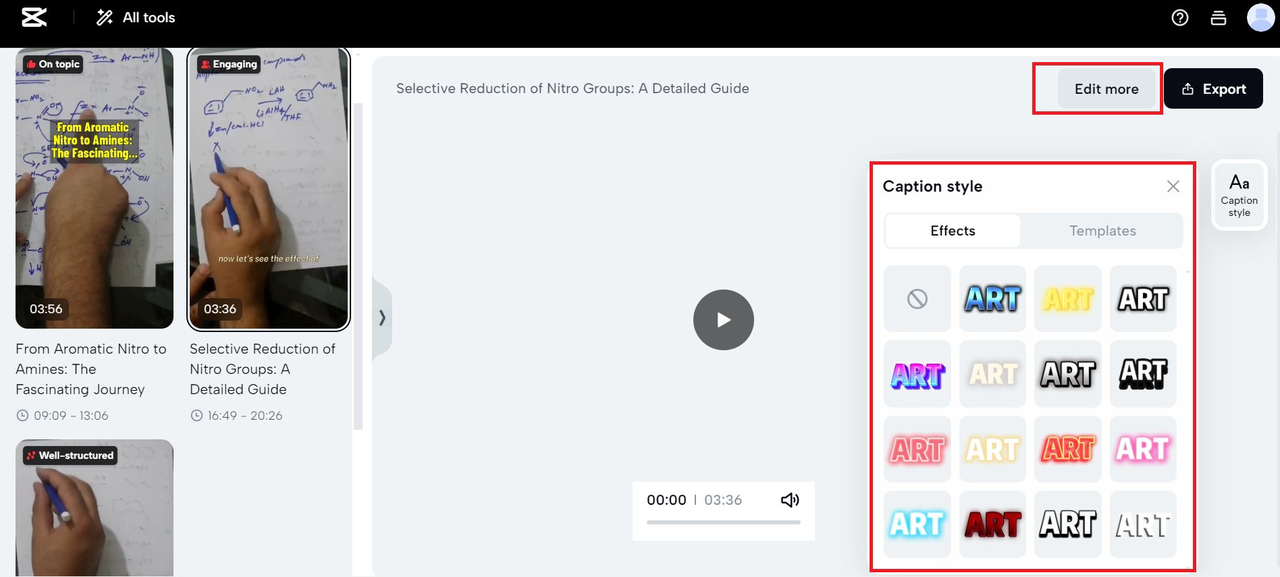Image resolution: width=1280 pixels, height=577 pixels.
Task: Click the "Selective Reduction of Nitro Groups" card title
Action: click(x=263, y=369)
